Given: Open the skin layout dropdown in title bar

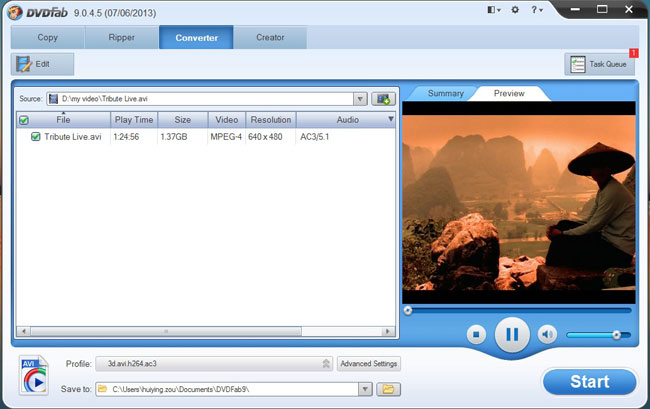Looking at the screenshot, I should 494,10.
